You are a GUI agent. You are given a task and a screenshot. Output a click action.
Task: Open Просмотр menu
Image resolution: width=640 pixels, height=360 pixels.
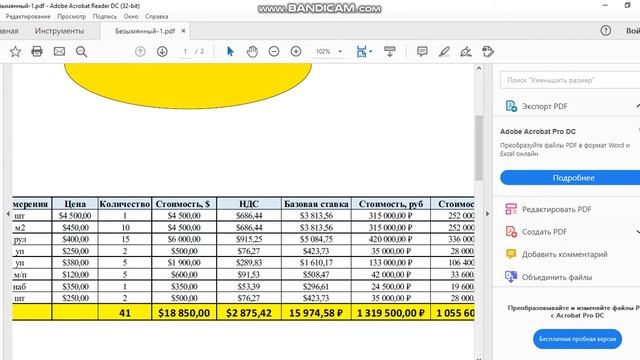[71, 16]
